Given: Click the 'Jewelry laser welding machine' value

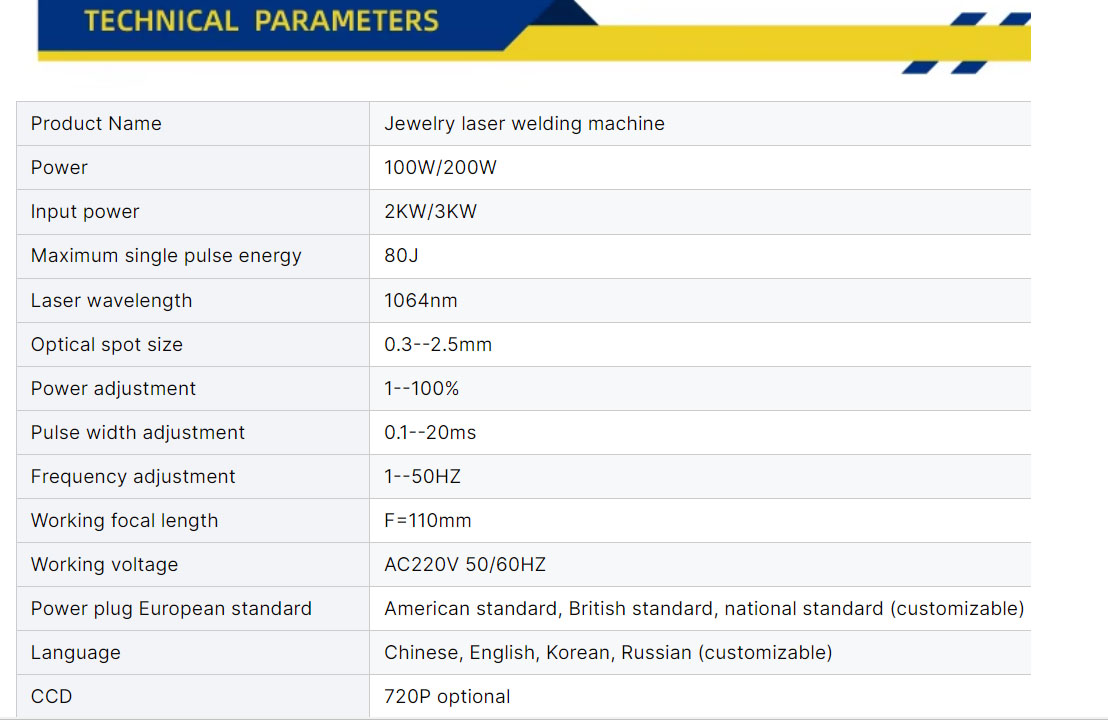Looking at the screenshot, I should 524,124.
